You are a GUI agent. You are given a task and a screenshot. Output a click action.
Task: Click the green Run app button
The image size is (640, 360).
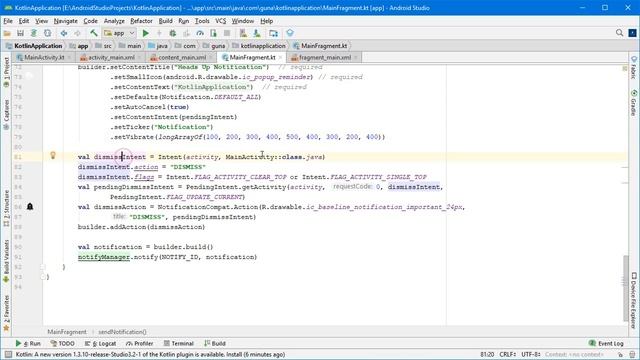pos(146,33)
